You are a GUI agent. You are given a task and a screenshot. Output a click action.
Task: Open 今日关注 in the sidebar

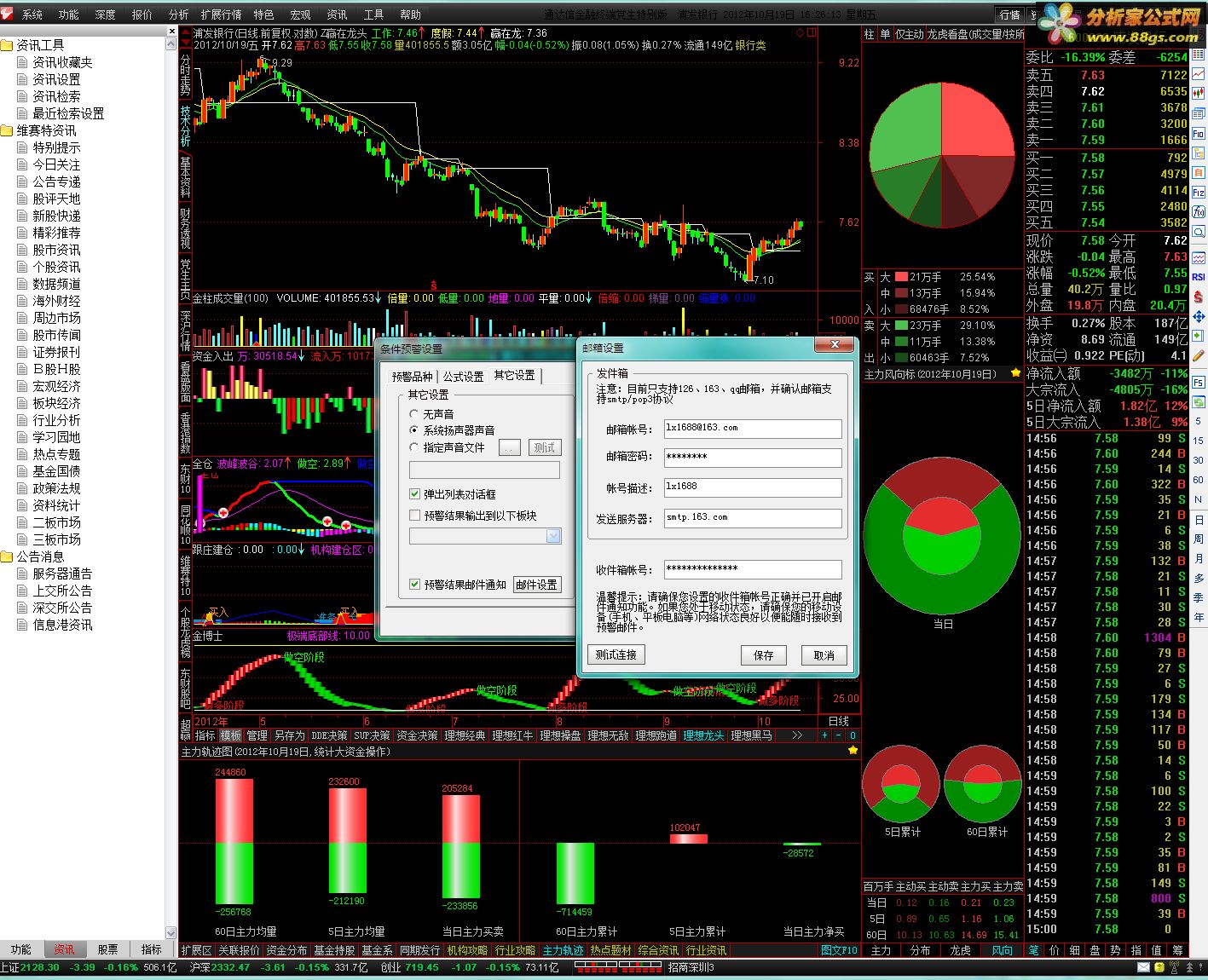(56, 164)
